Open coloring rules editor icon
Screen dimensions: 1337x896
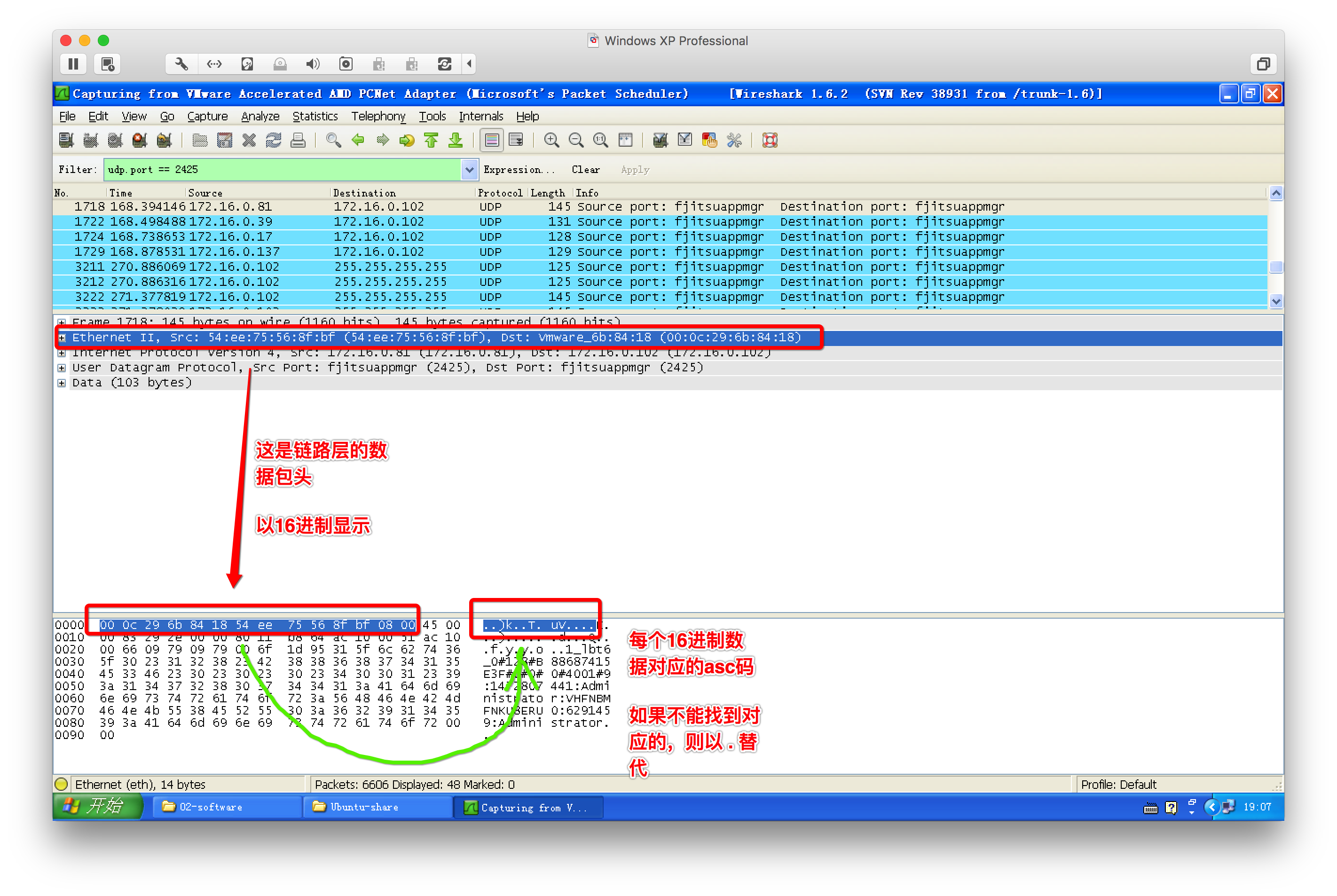pyautogui.click(x=709, y=140)
